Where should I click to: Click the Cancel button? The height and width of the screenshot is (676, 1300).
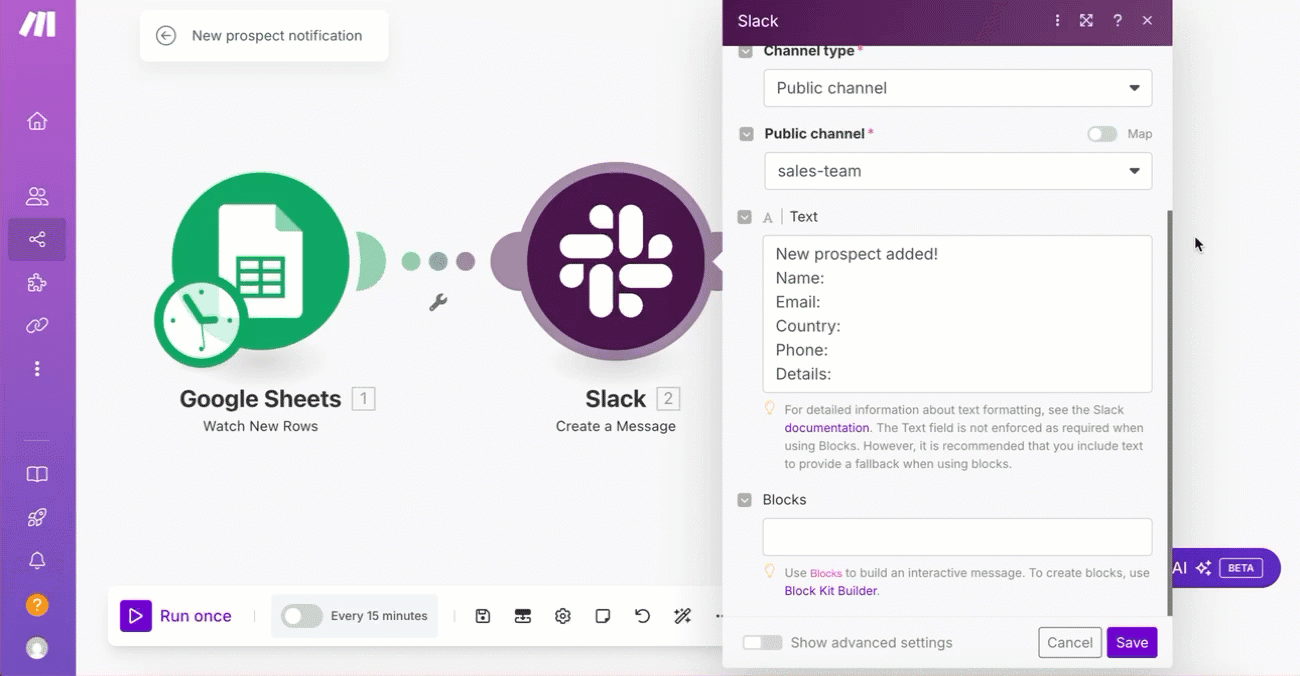tap(1070, 643)
